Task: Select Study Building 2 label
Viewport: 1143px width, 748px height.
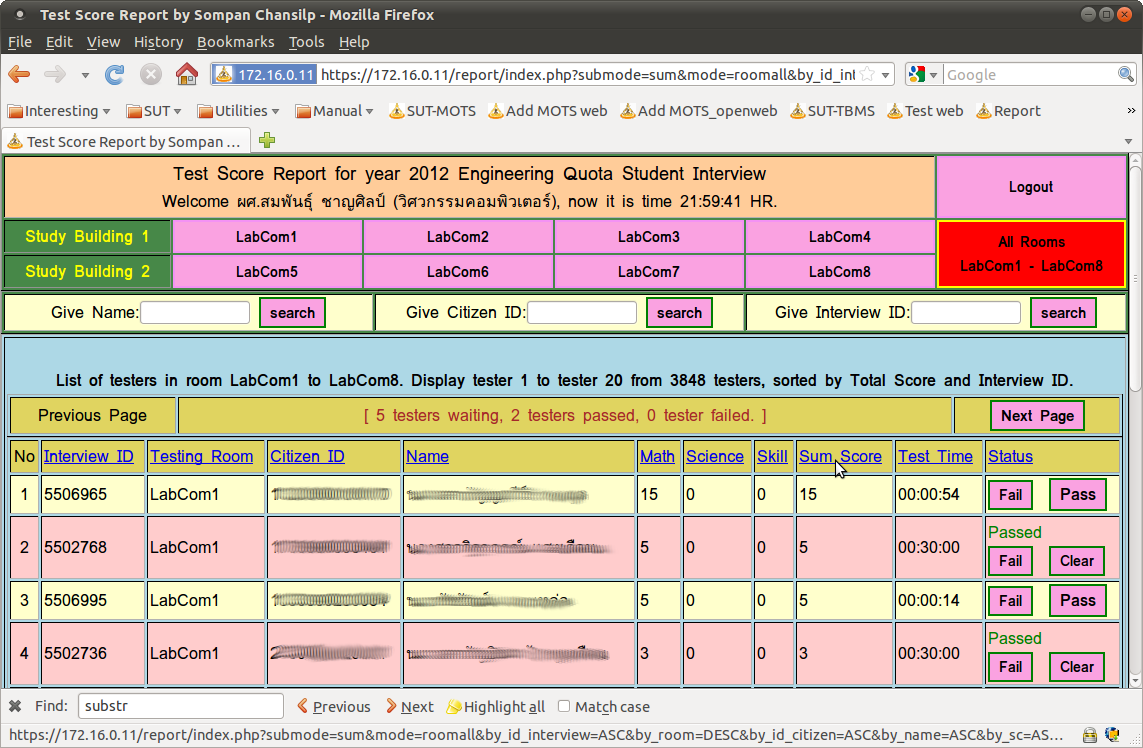Action: 87,271
